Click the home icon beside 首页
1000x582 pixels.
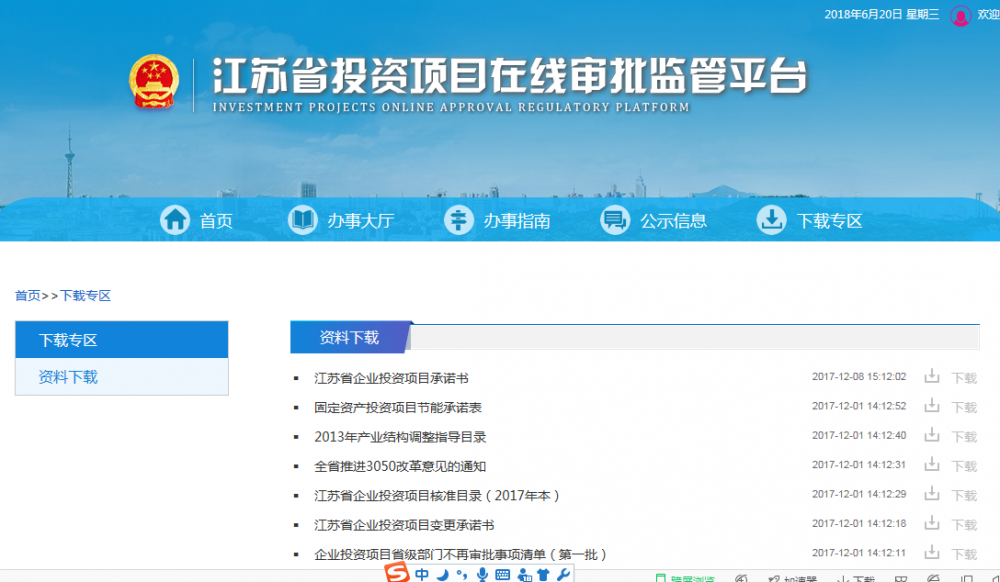pyautogui.click(x=175, y=220)
